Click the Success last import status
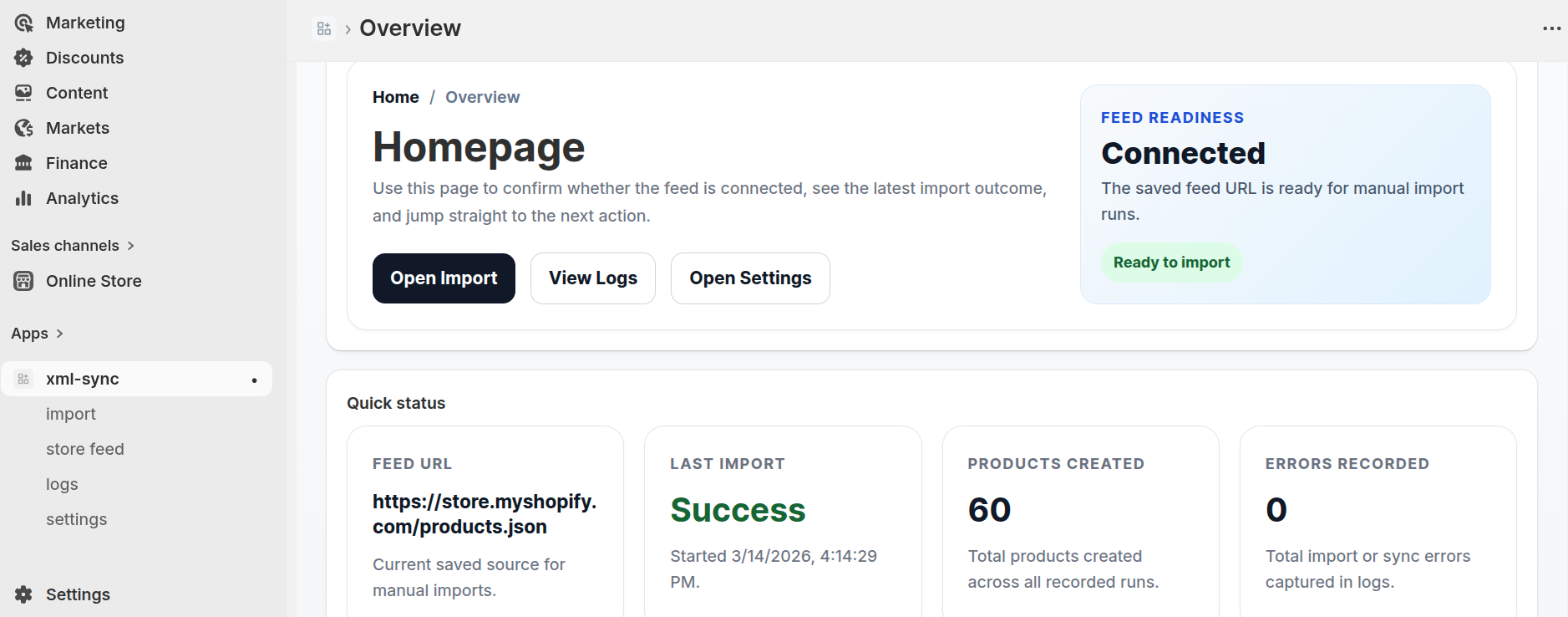Image resolution: width=1568 pixels, height=617 pixels. (x=738, y=510)
